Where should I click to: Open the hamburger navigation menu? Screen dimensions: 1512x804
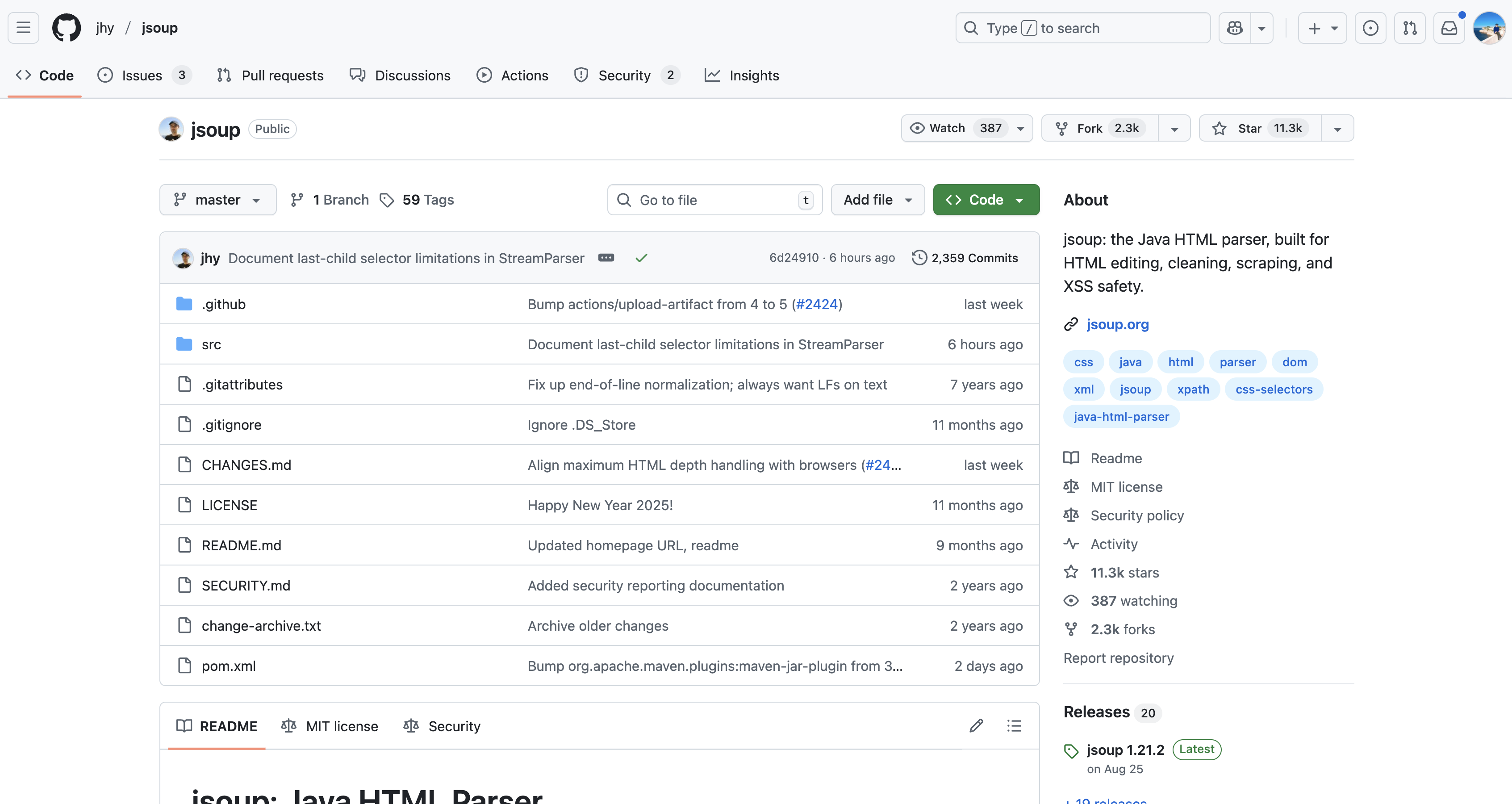coord(24,28)
